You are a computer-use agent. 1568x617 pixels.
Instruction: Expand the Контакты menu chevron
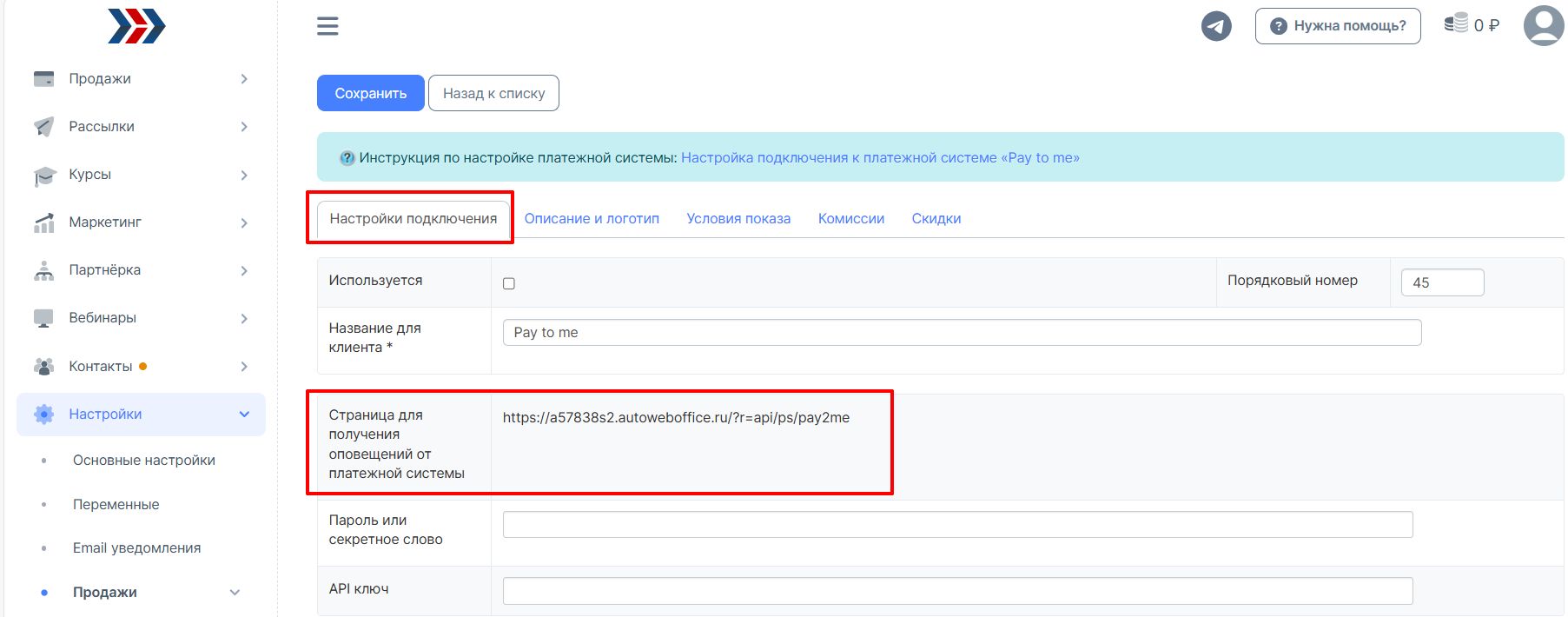[x=244, y=367]
